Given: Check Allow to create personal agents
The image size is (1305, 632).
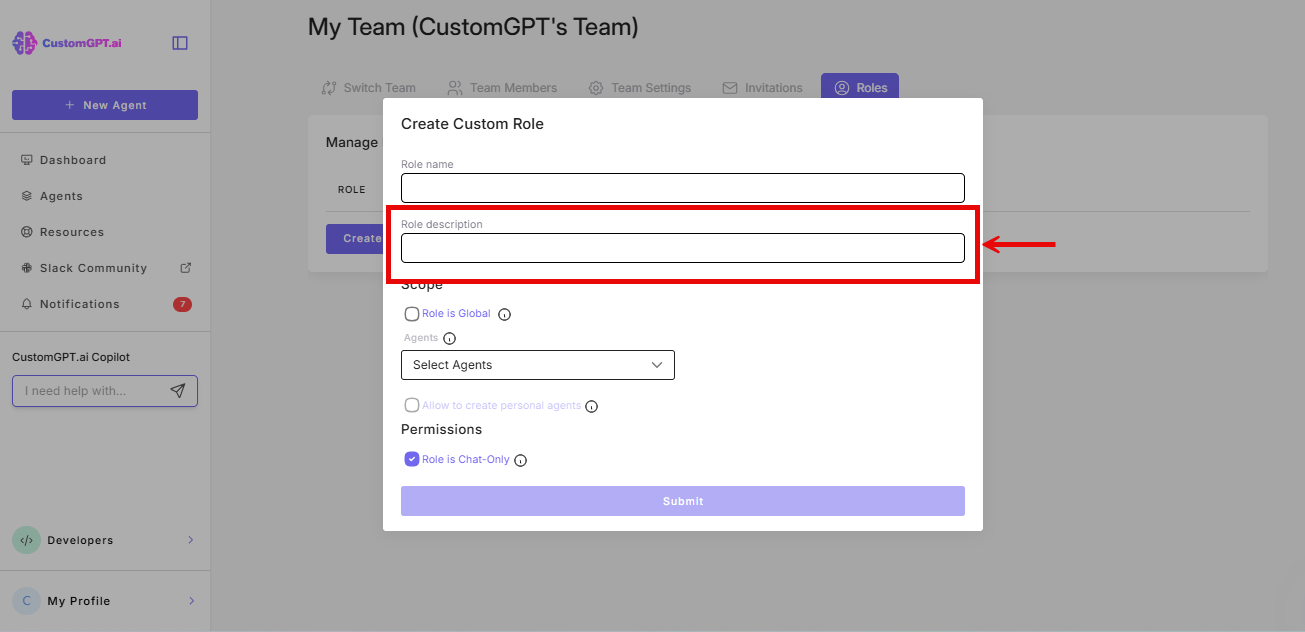Looking at the screenshot, I should [411, 405].
